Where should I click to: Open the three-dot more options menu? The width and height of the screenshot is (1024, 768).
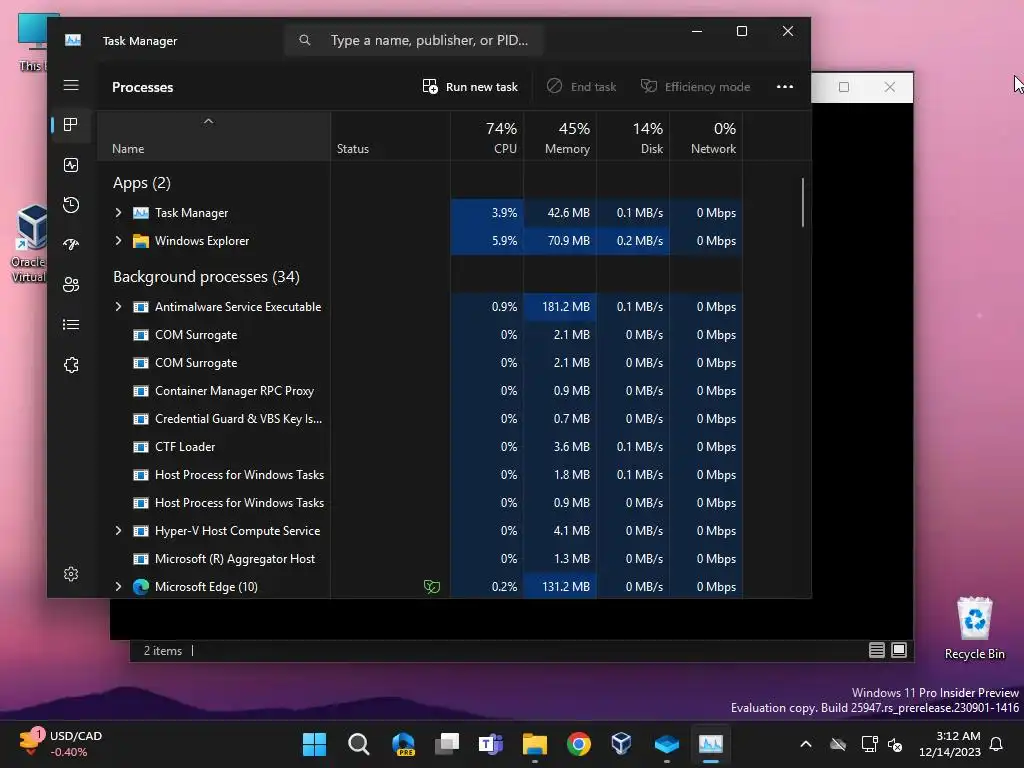(785, 87)
